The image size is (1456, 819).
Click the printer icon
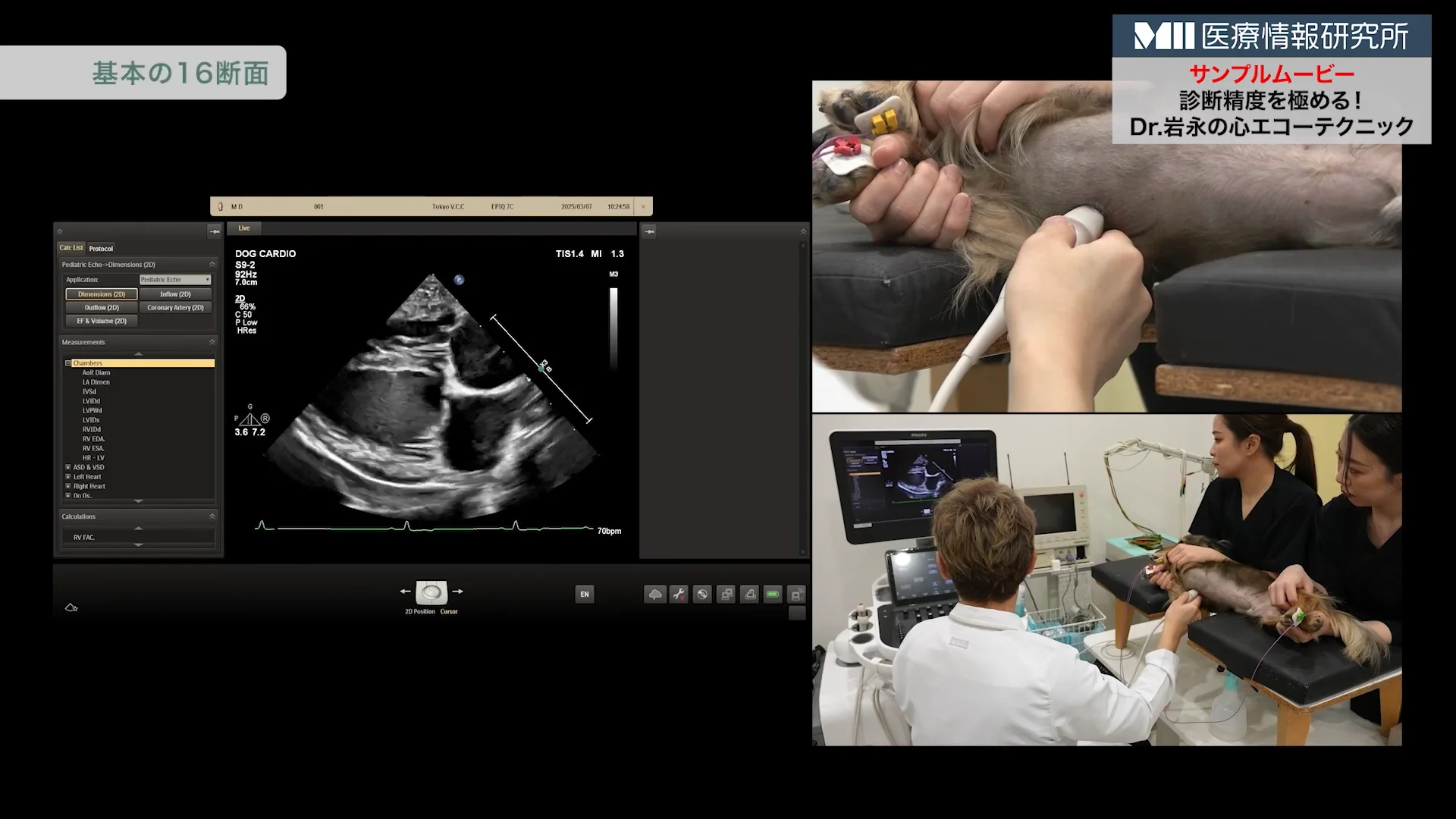pyautogui.click(x=749, y=595)
